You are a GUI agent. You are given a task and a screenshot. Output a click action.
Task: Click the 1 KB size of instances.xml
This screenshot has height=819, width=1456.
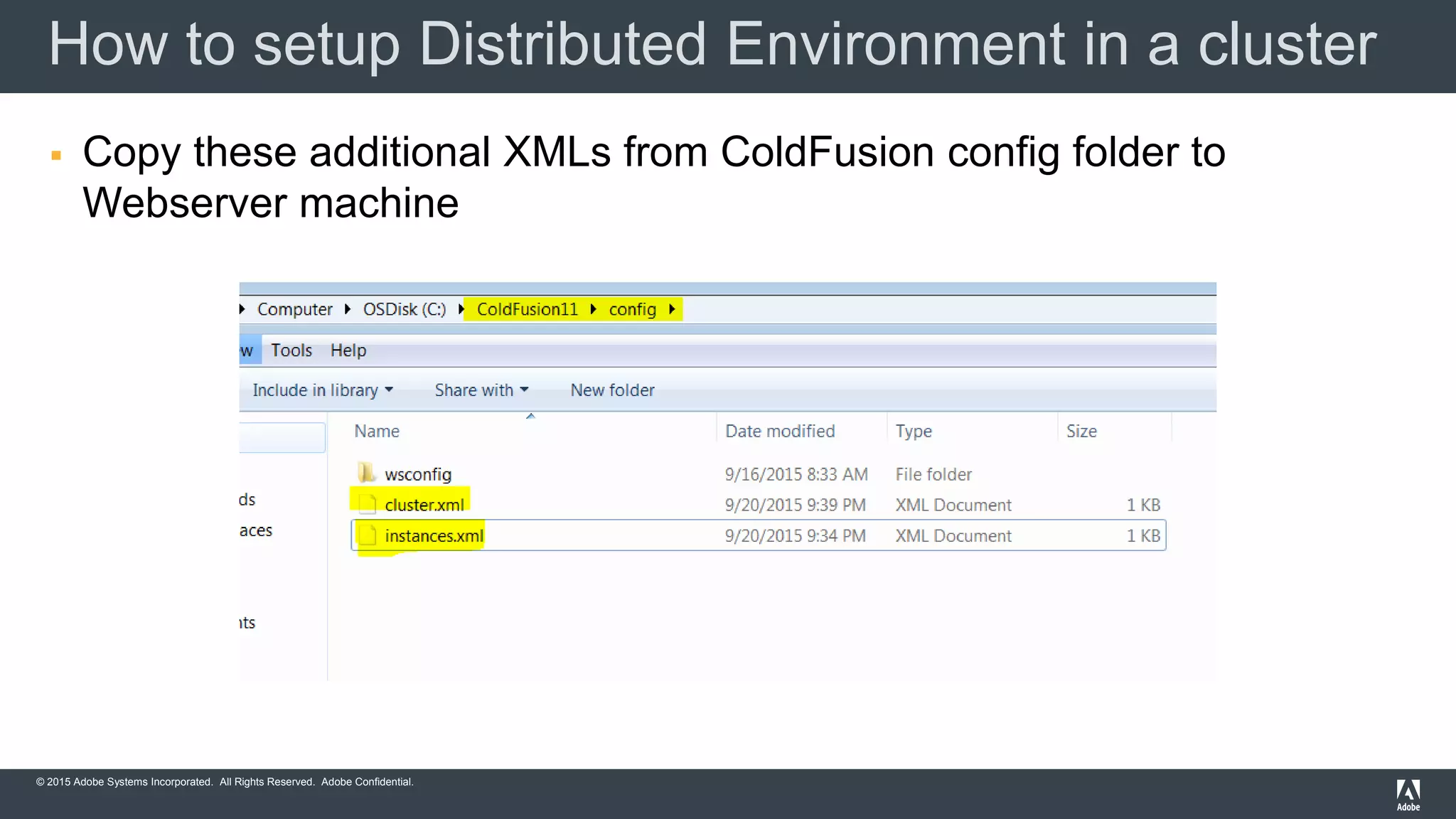coord(1143,535)
